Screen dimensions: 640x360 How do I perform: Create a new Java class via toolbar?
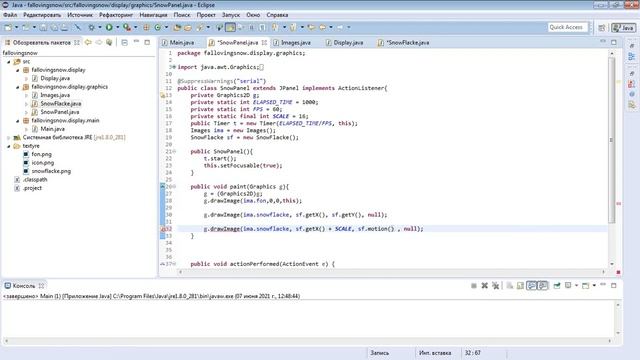(158, 27)
